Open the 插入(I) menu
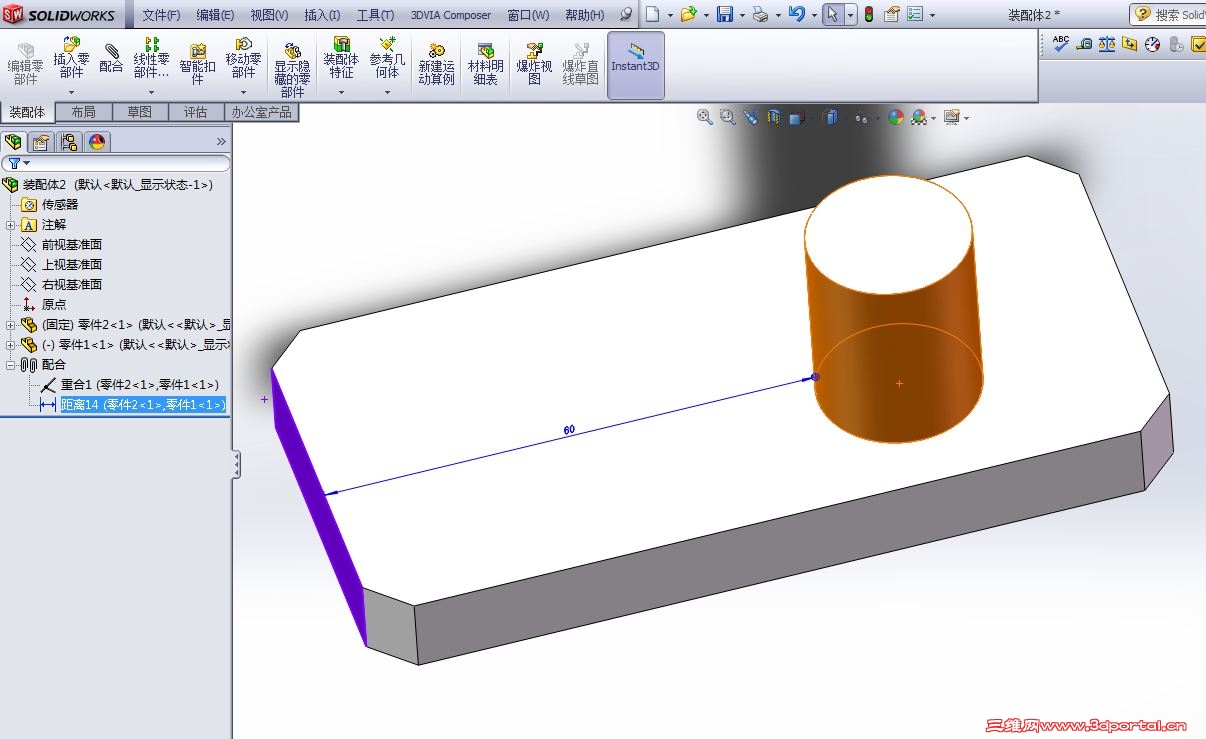The width and height of the screenshot is (1206, 739). coord(322,15)
